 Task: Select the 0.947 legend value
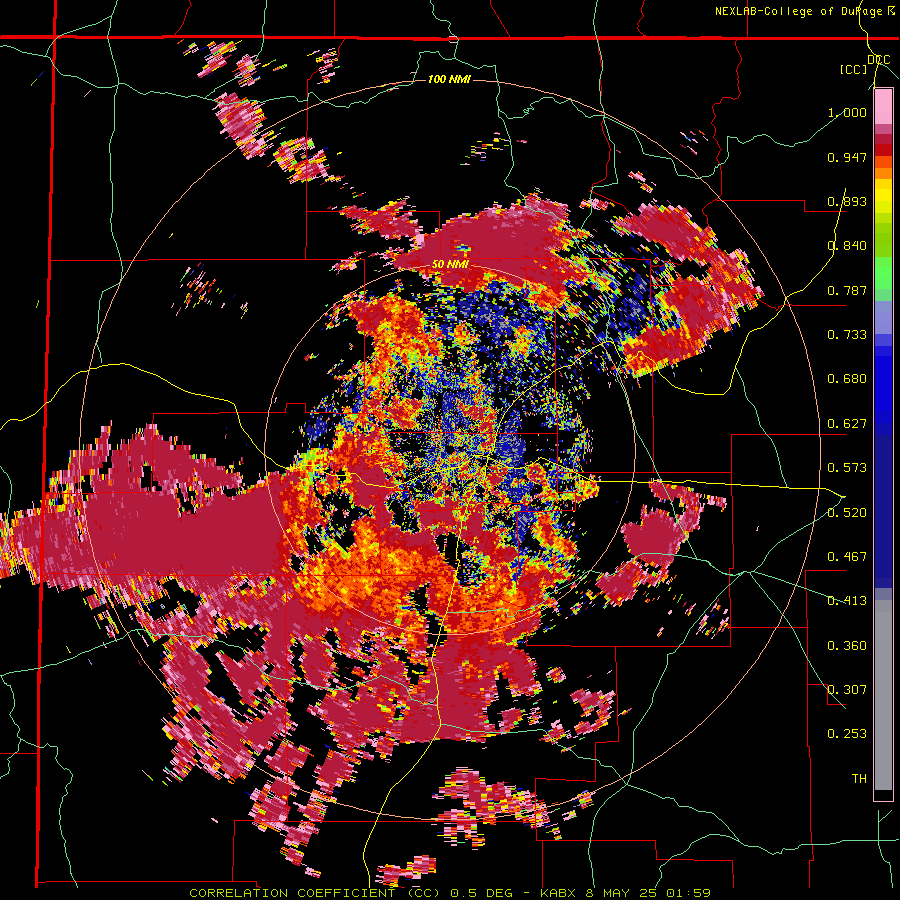847,157
